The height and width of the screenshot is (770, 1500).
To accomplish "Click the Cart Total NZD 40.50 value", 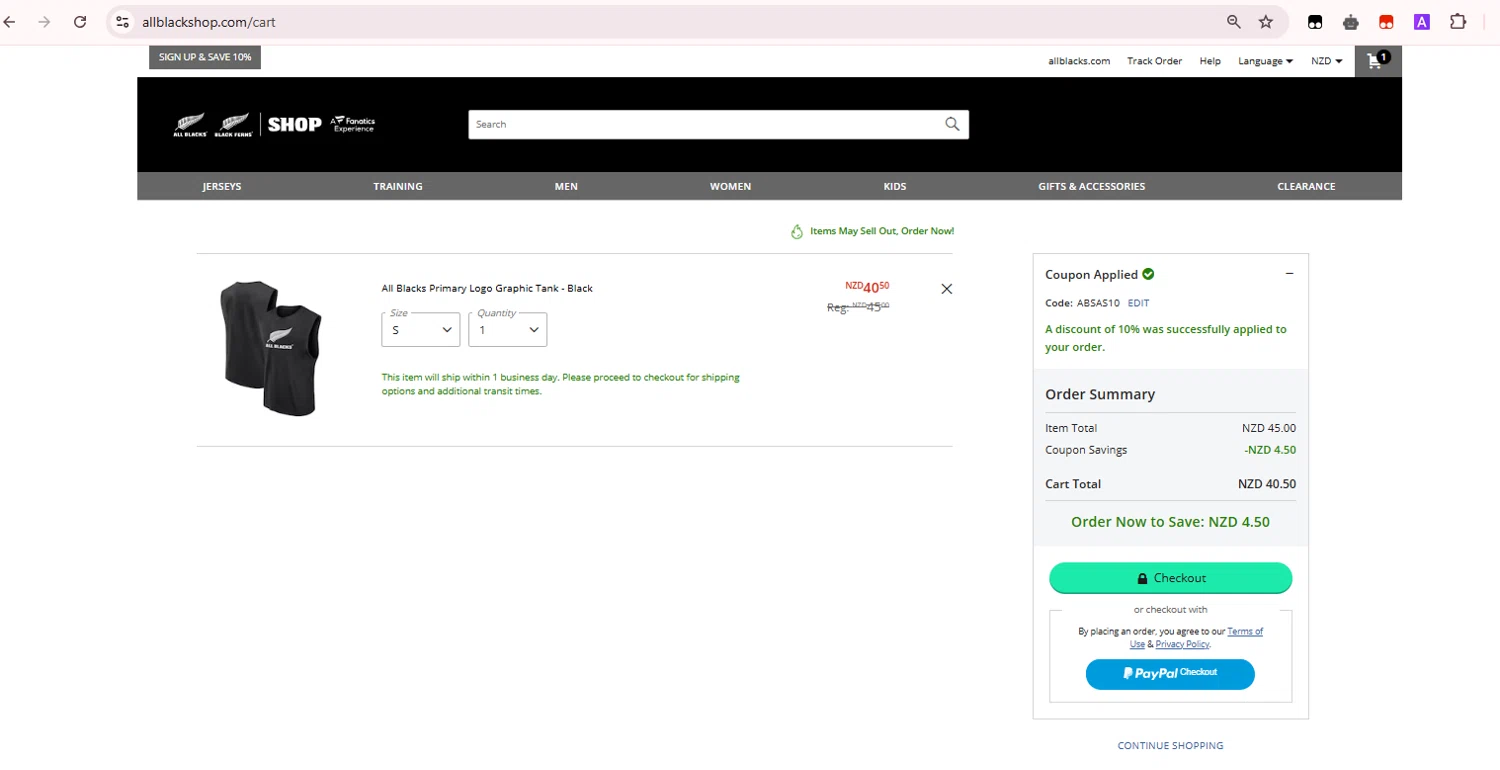I will tap(1266, 484).
